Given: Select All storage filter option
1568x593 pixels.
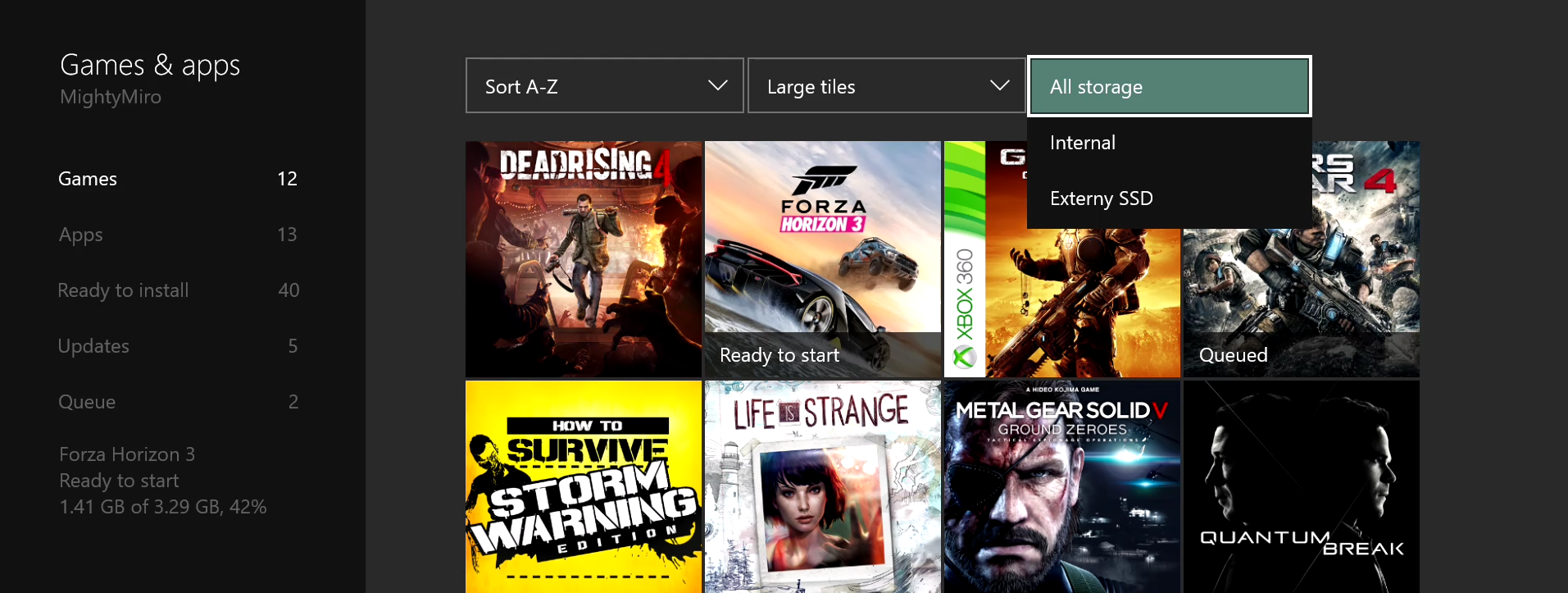Looking at the screenshot, I should pos(1170,86).
